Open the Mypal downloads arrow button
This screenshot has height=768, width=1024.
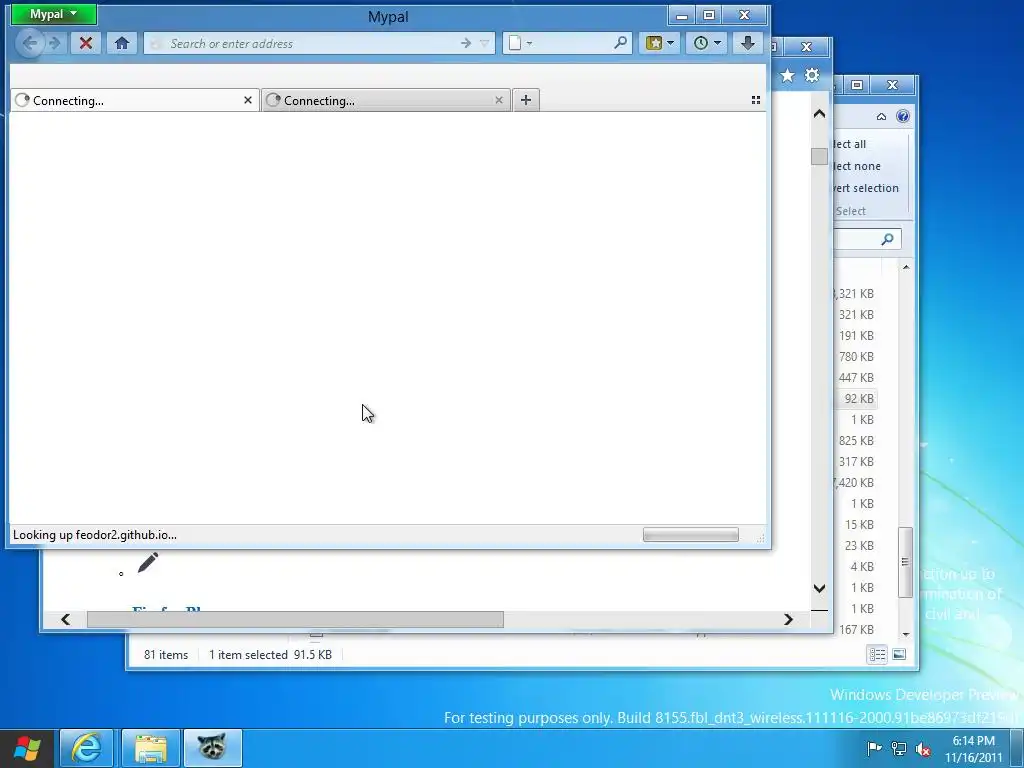748,44
